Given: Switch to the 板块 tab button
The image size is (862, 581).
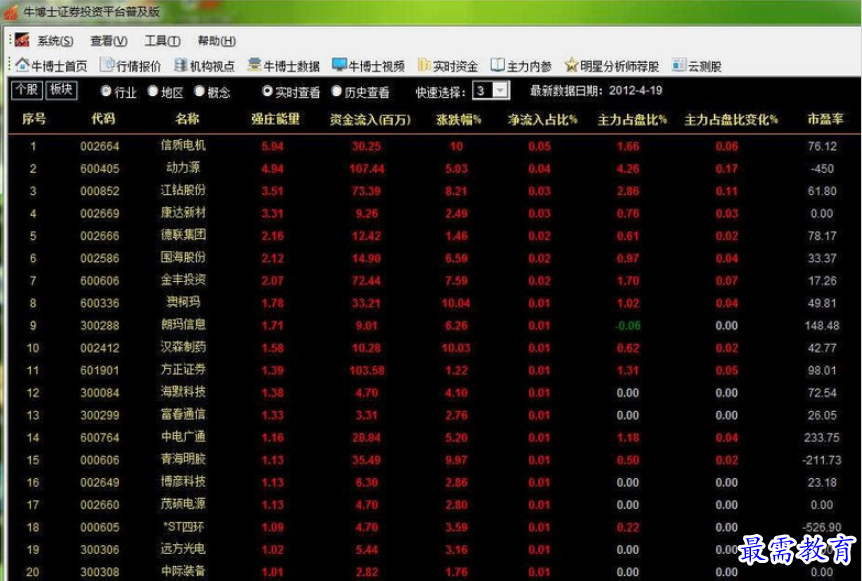Looking at the screenshot, I should (x=61, y=90).
